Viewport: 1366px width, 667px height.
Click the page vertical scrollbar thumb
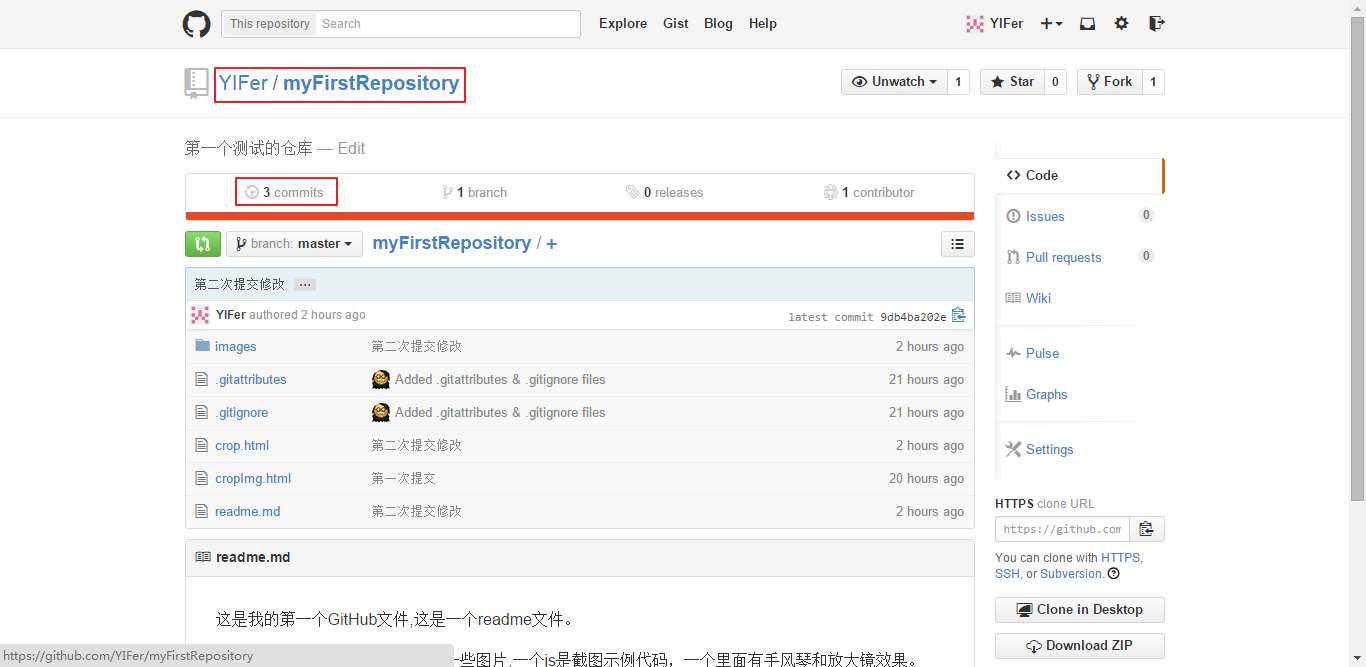click(1358, 258)
